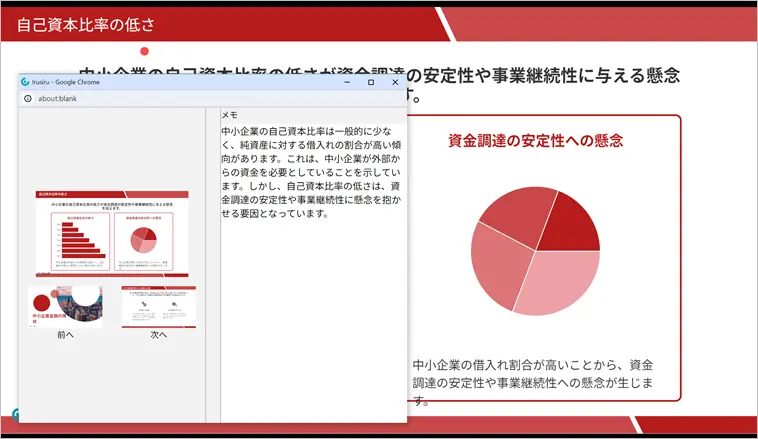Click the memo note text paragraph
This screenshot has height=439, width=758.
[x=311, y=172]
